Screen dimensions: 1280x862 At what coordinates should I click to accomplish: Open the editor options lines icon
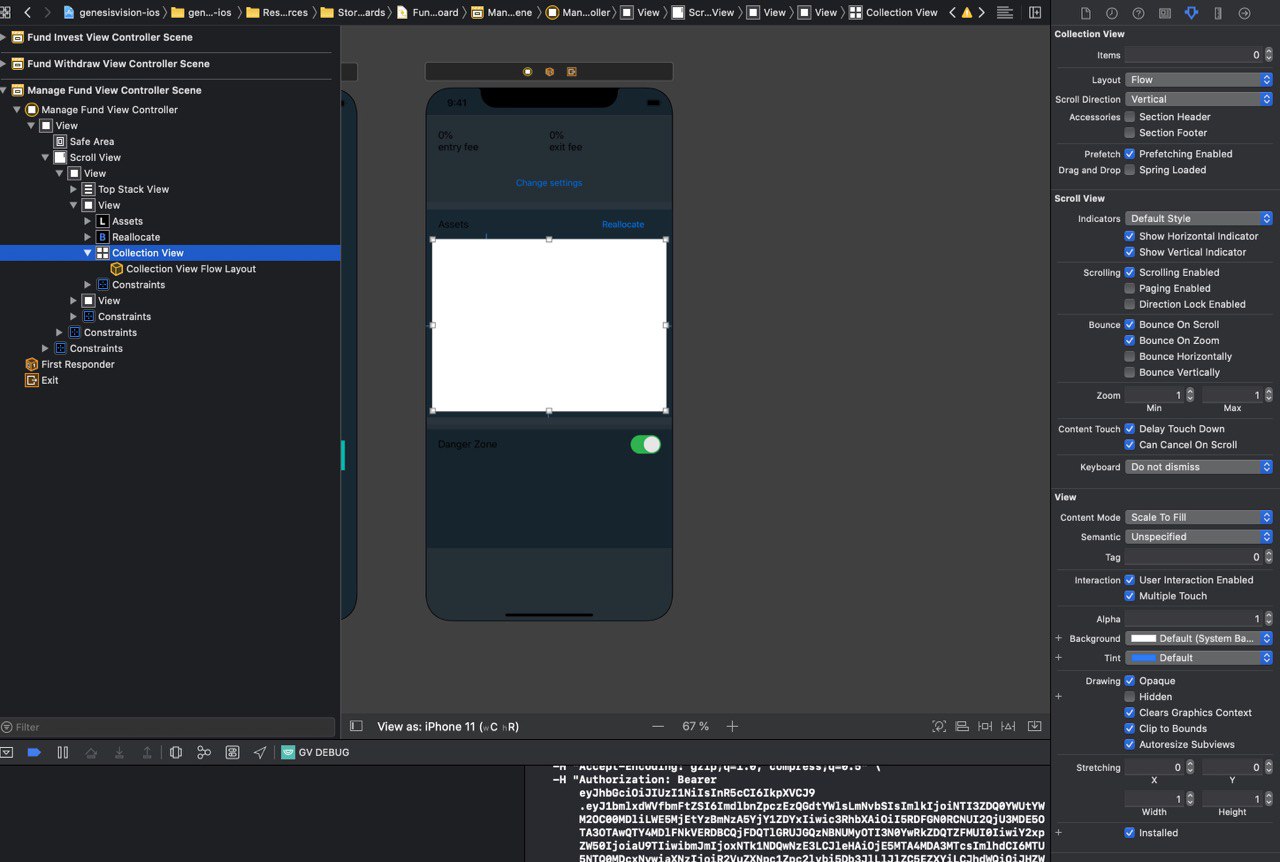point(1005,13)
